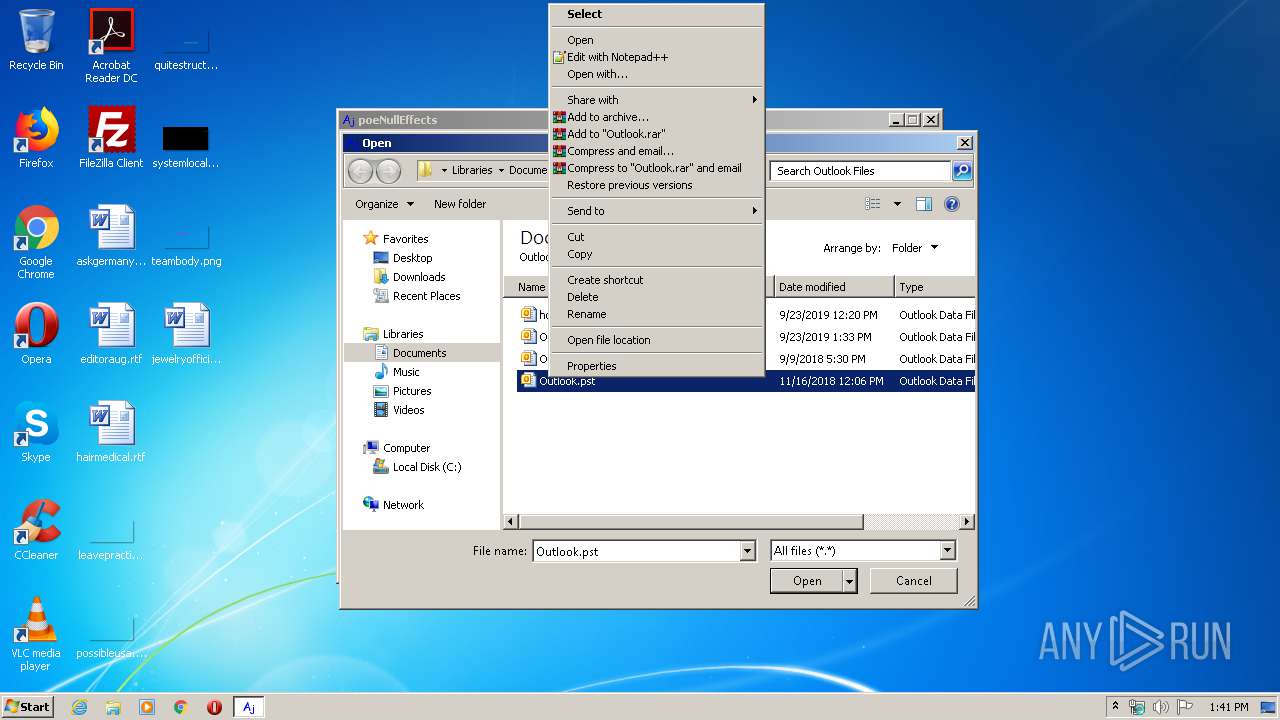Choose Open with... in context menu
The width and height of the screenshot is (1280, 720).
[657, 74]
